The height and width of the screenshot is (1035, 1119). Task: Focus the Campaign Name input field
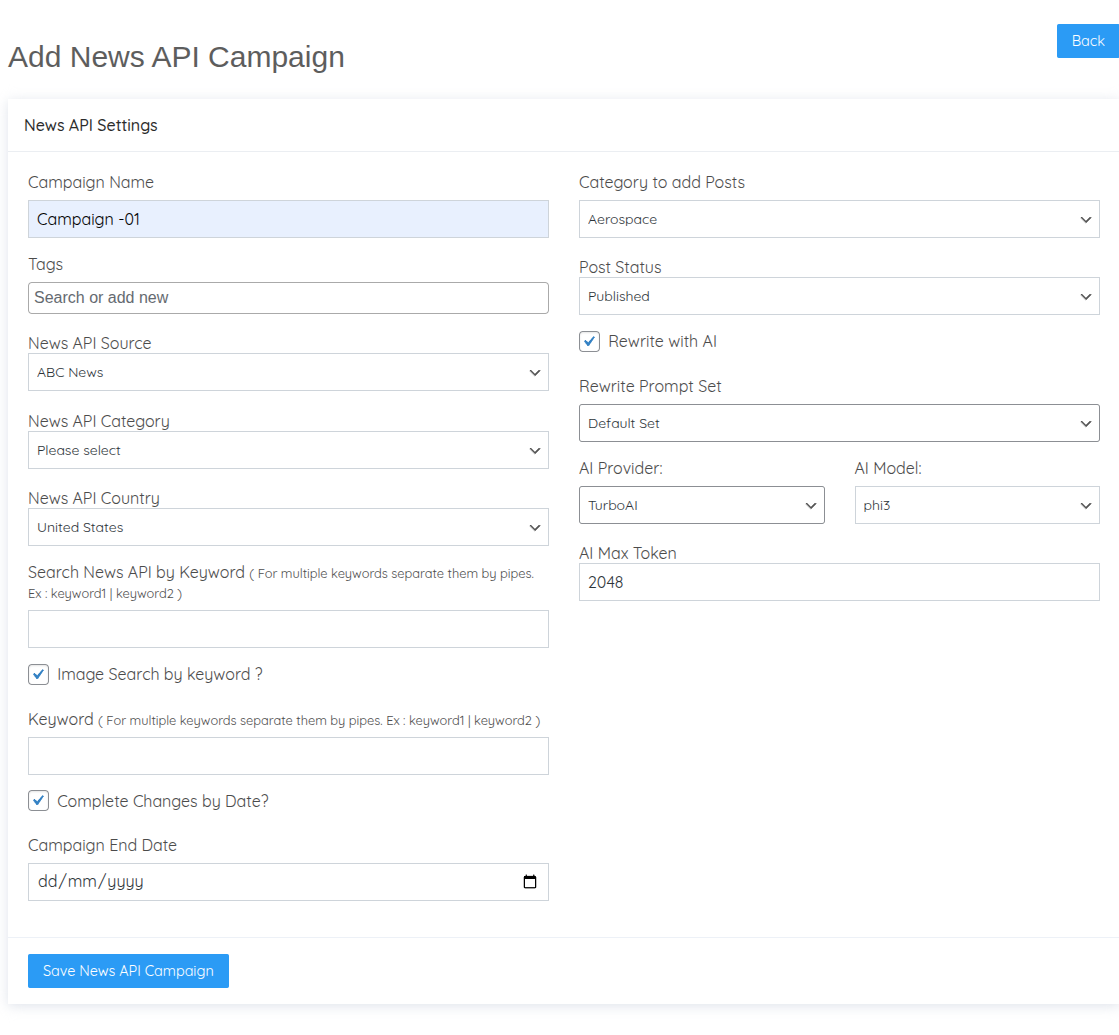(x=288, y=219)
